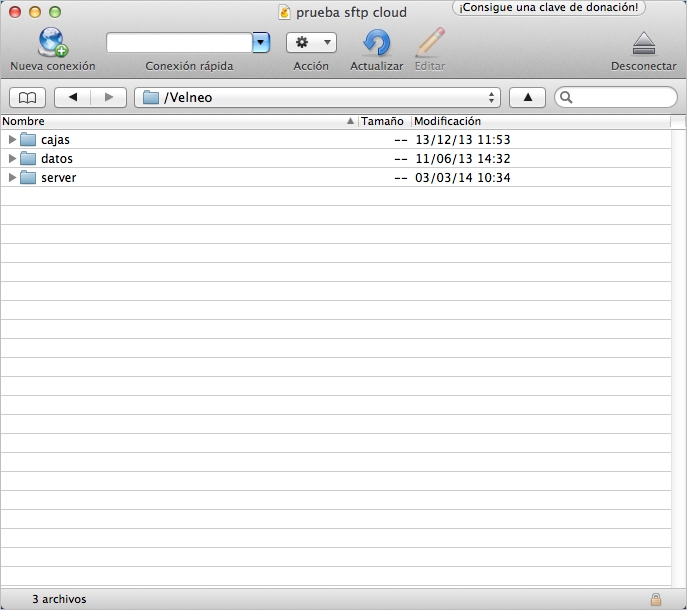Expand the cajas folder disclosure triangle

(x=12, y=140)
